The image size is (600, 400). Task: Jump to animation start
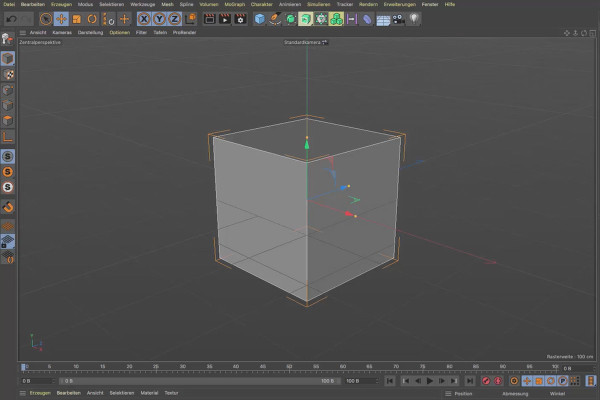pos(390,381)
